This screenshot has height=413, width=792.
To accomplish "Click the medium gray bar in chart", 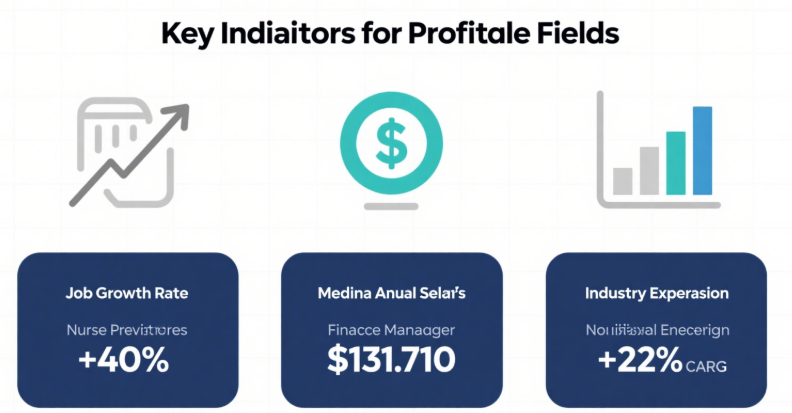I will coord(649,170).
